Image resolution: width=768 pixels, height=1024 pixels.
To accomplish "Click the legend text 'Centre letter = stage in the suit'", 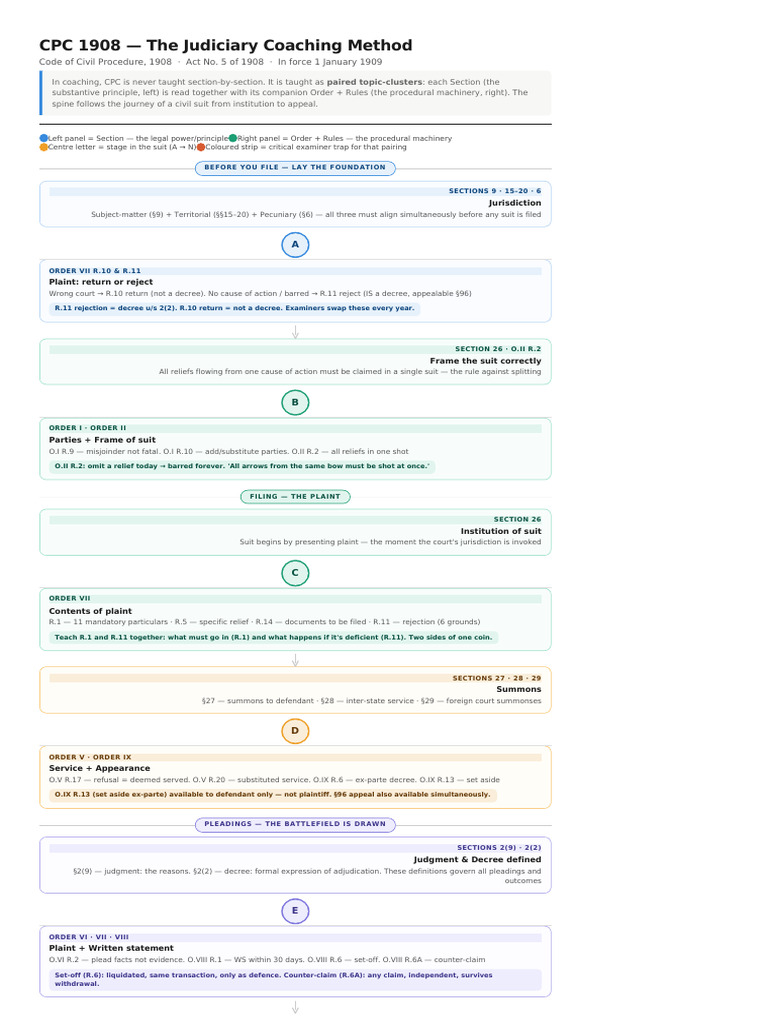I will (121, 147).
